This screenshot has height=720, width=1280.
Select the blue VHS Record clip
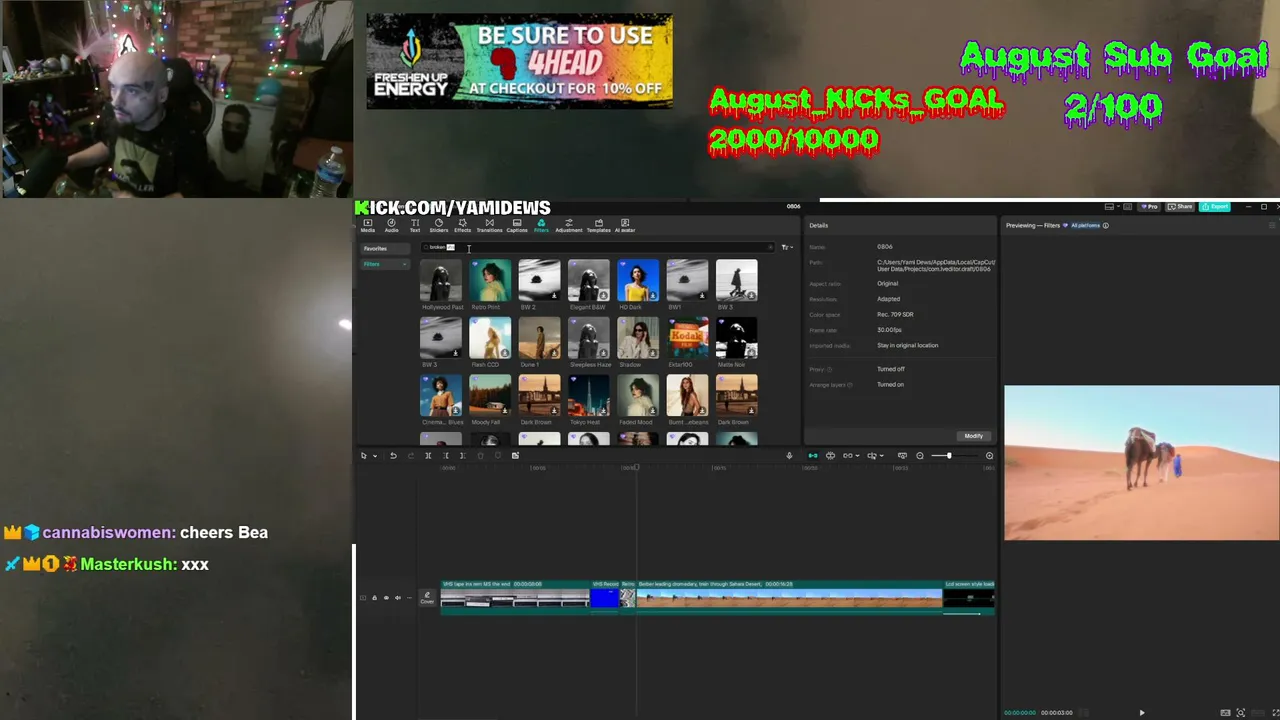coord(606,598)
